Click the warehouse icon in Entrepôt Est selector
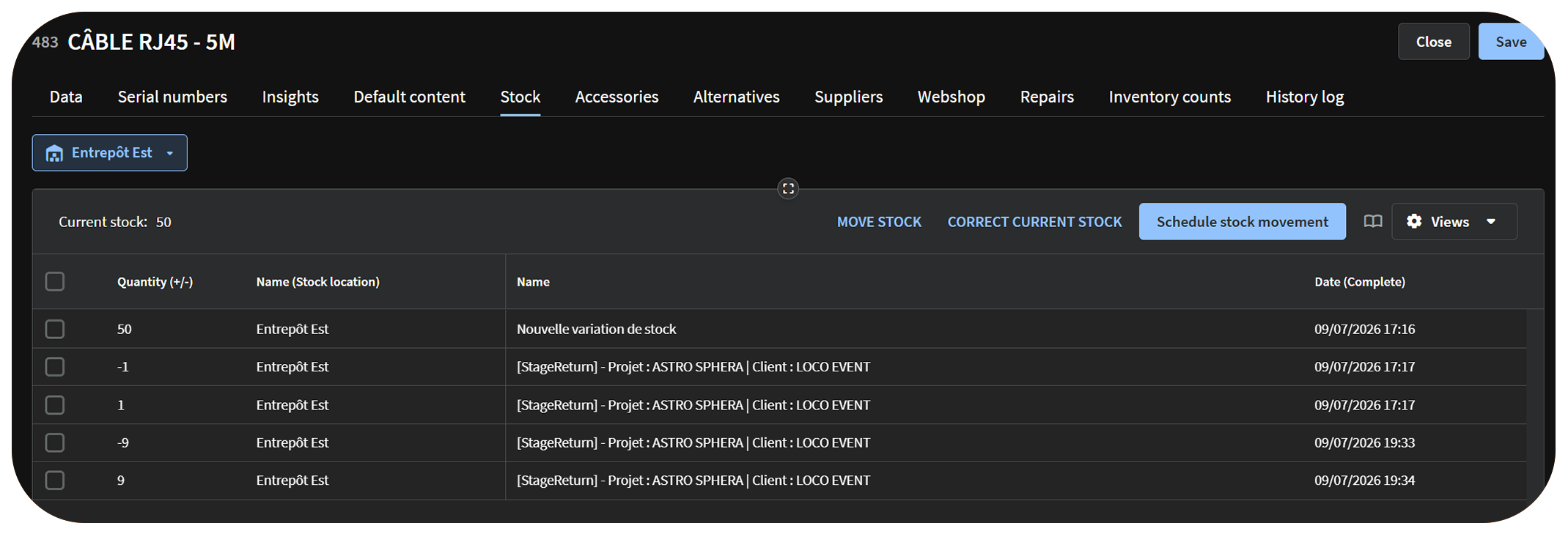This screenshot has height=534, width=1568. 54,153
